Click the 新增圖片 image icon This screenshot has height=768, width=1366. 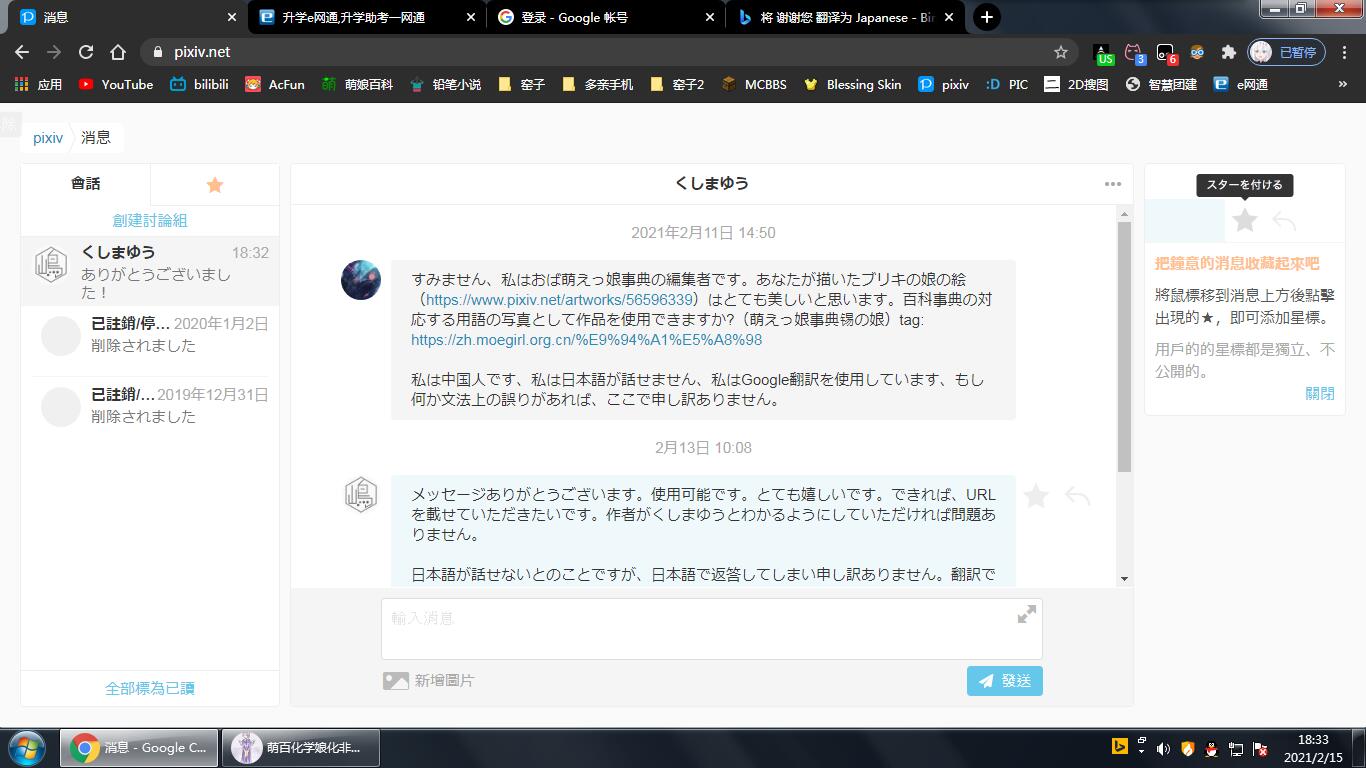click(x=396, y=681)
